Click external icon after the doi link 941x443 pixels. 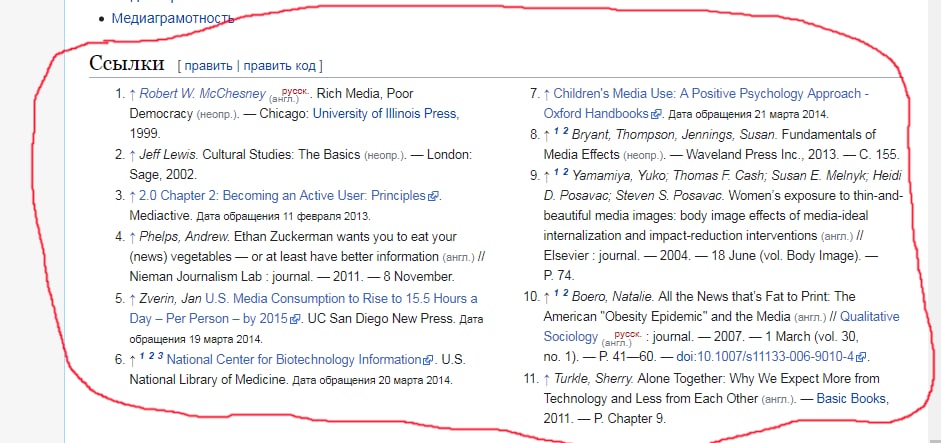861,358
